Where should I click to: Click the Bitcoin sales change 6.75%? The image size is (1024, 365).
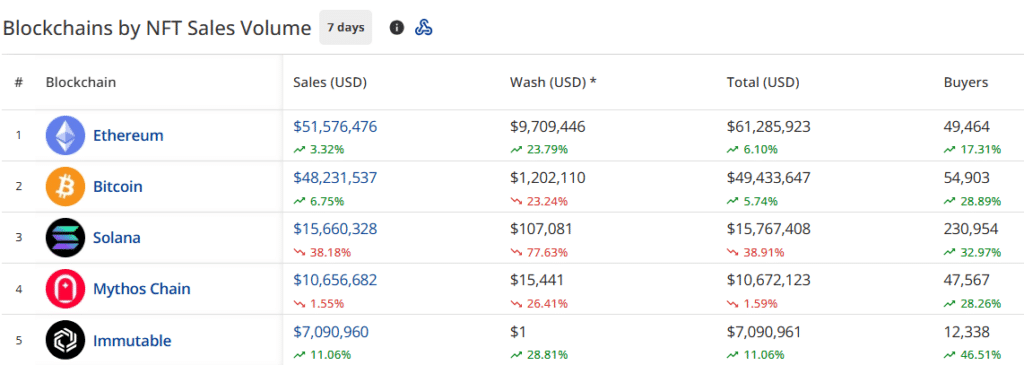[327, 201]
